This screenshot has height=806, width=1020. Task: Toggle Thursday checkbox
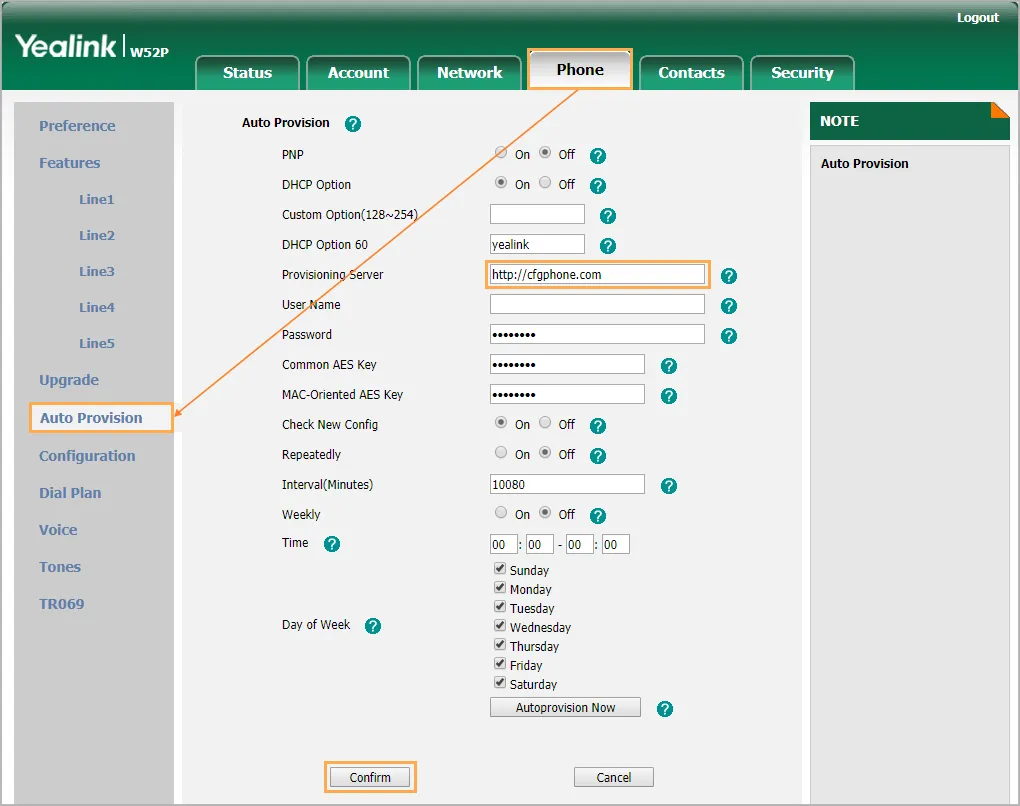tap(500, 644)
